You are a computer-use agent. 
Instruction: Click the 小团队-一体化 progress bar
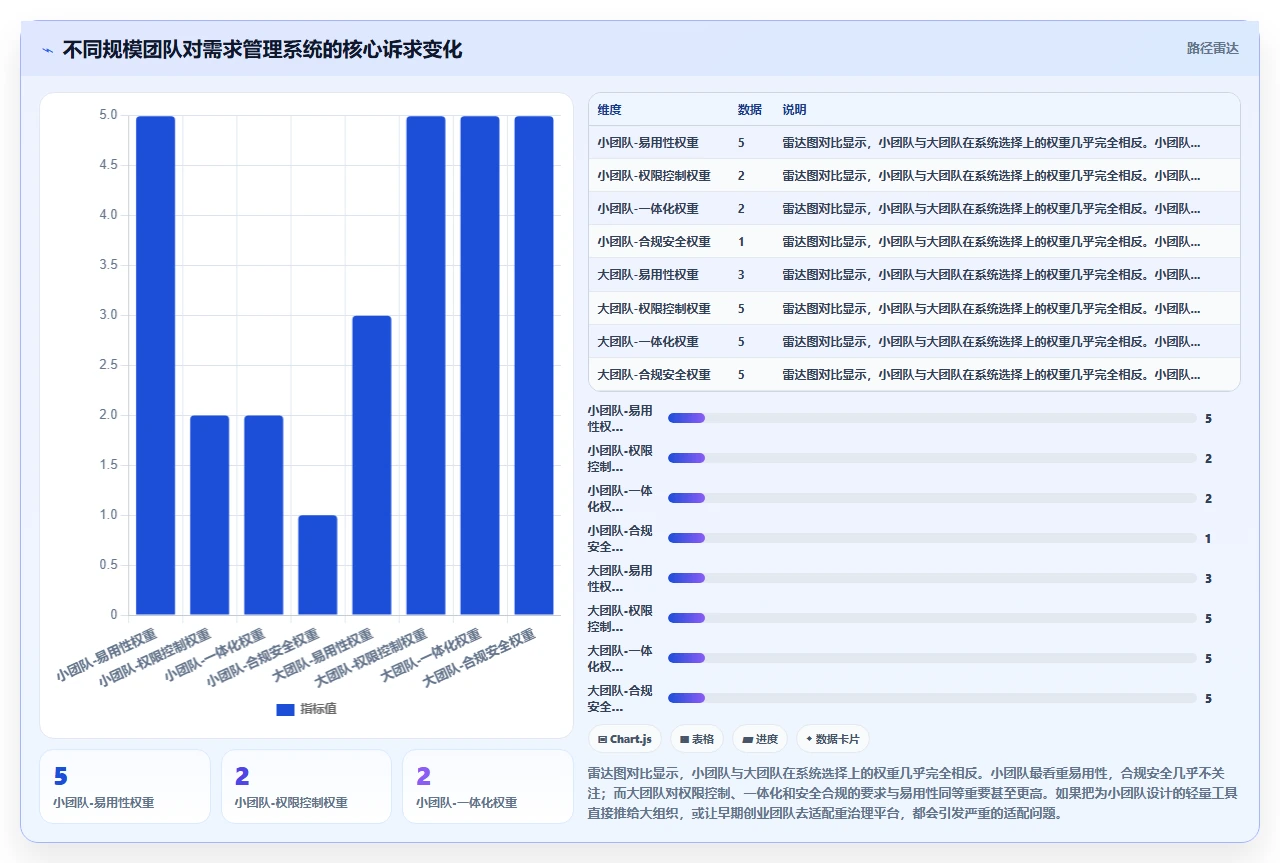tap(932, 498)
